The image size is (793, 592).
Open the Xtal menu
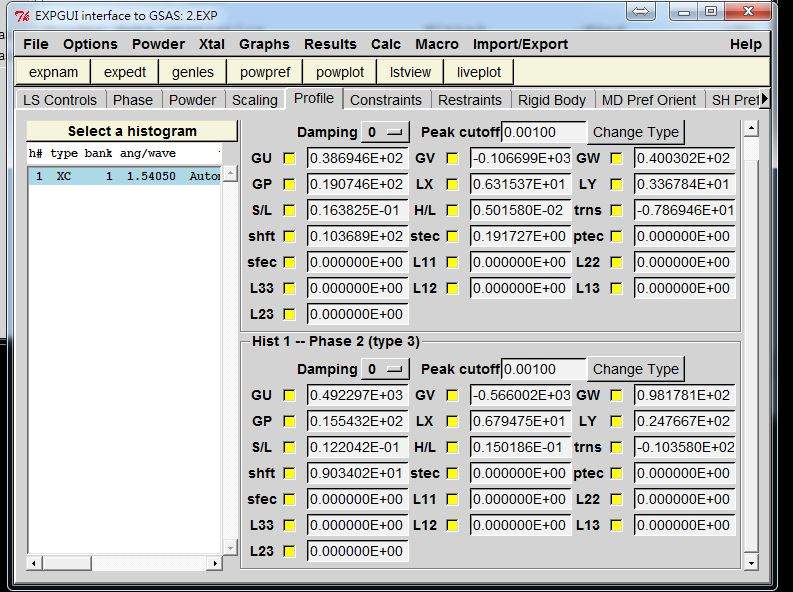click(x=211, y=44)
